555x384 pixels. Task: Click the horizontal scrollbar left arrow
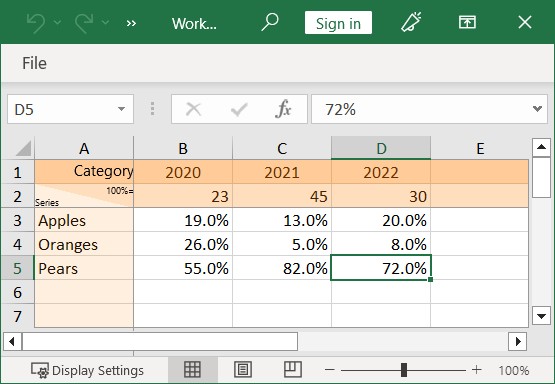(x=12, y=342)
